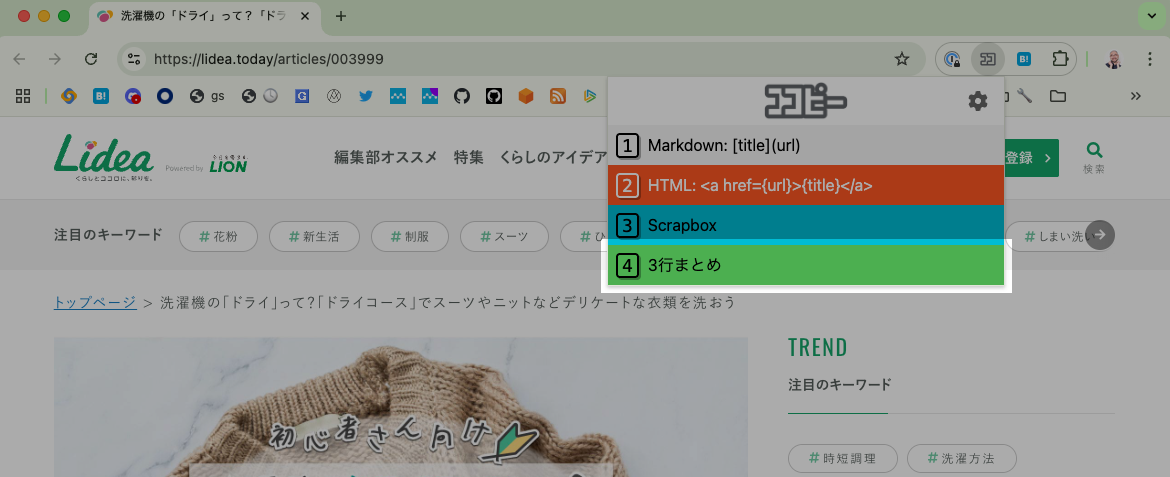Click the トップページ breadcrumb link
This screenshot has height=477, width=1170.
tap(95, 302)
